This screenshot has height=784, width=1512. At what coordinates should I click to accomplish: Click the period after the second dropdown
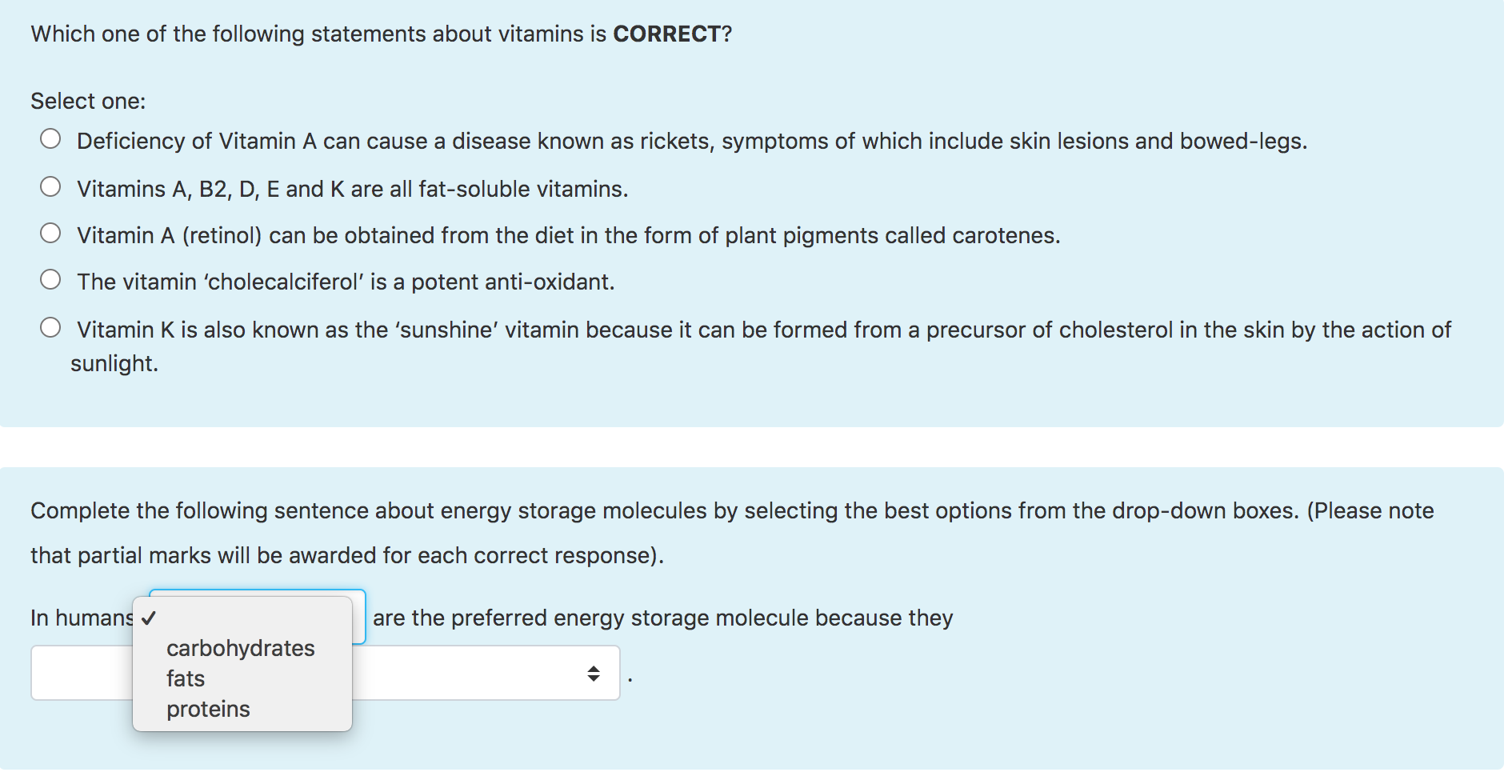[631, 676]
